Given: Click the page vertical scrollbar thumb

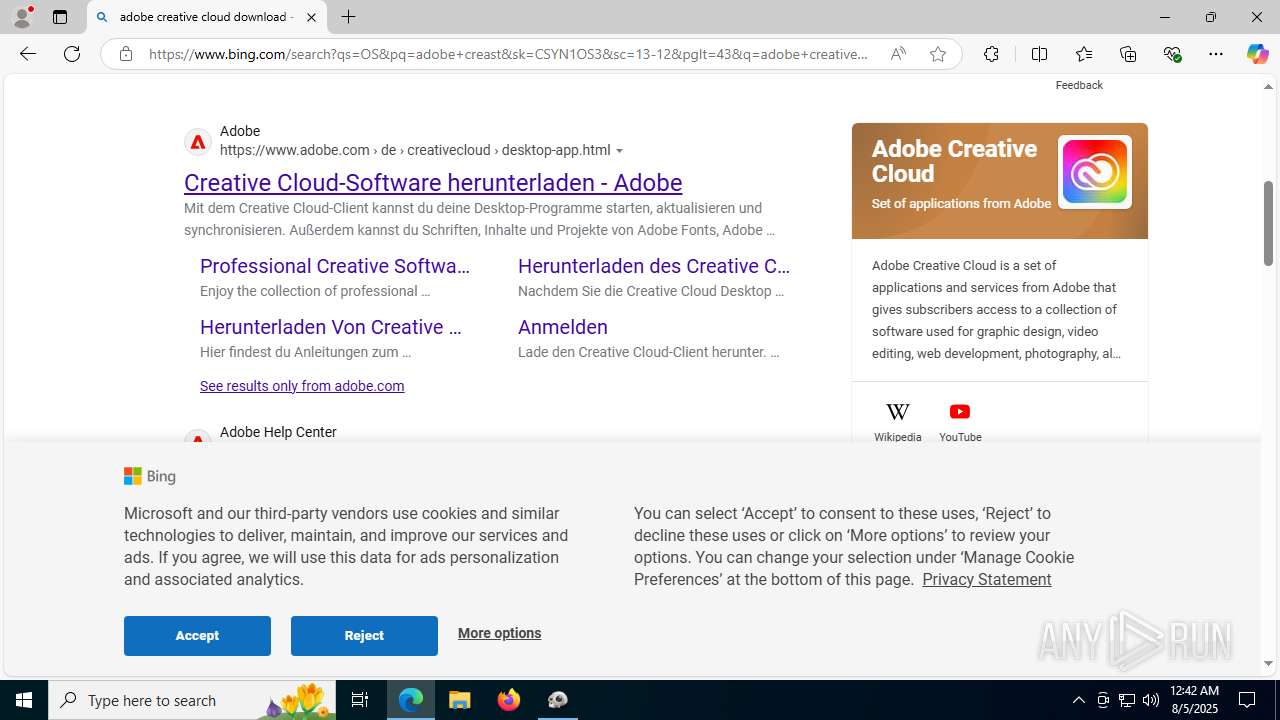Looking at the screenshot, I should pyautogui.click(x=1268, y=223).
